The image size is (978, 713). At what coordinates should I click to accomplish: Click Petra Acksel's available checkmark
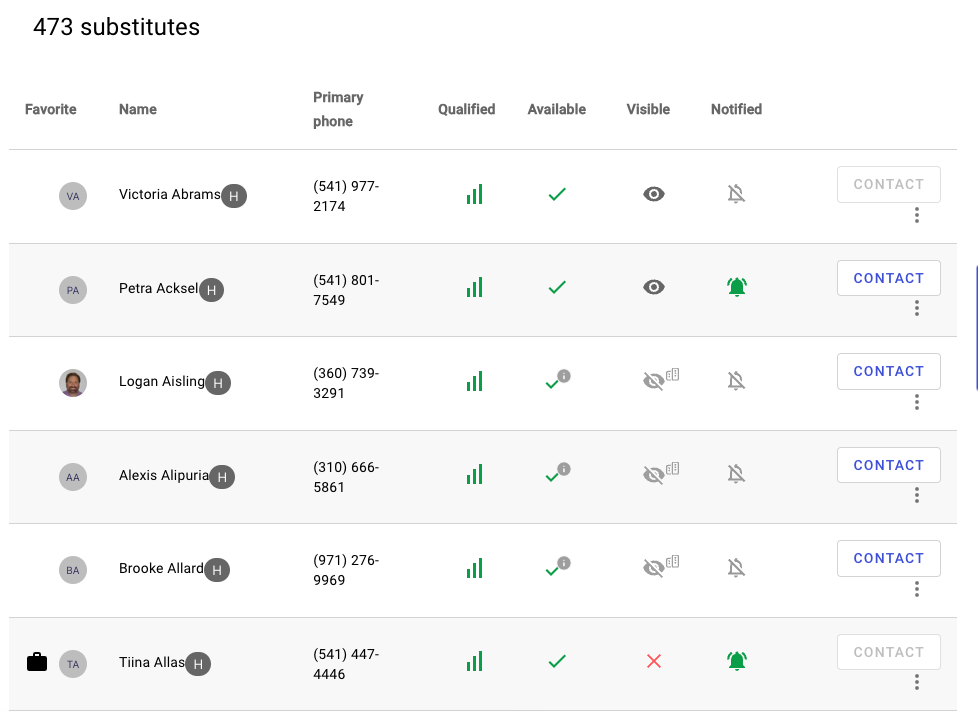click(x=557, y=288)
